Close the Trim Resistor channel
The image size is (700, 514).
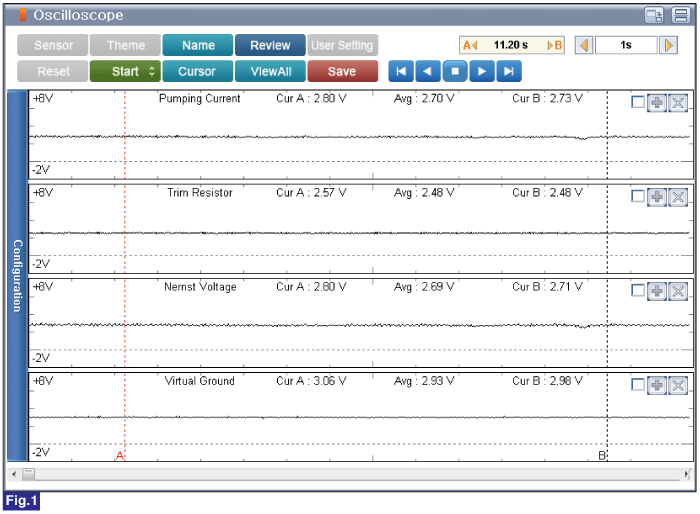tap(678, 196)
